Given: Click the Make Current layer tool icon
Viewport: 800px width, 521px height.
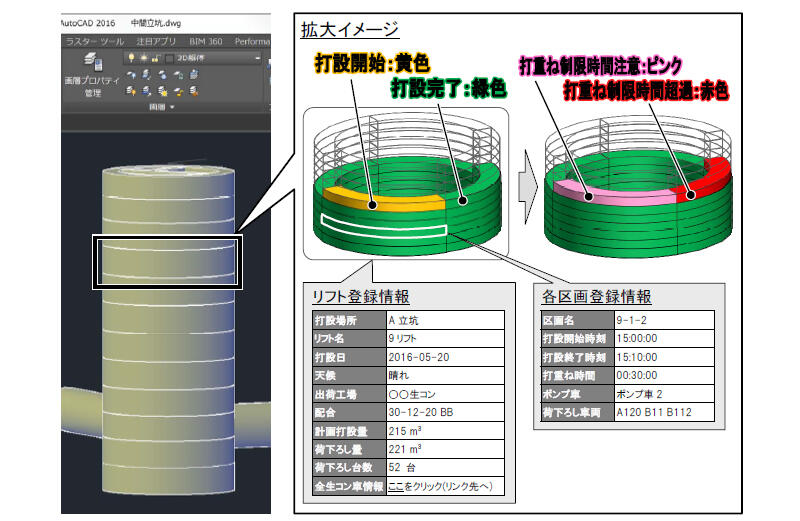Looking at the screenshot, I should tap(194, 75).
